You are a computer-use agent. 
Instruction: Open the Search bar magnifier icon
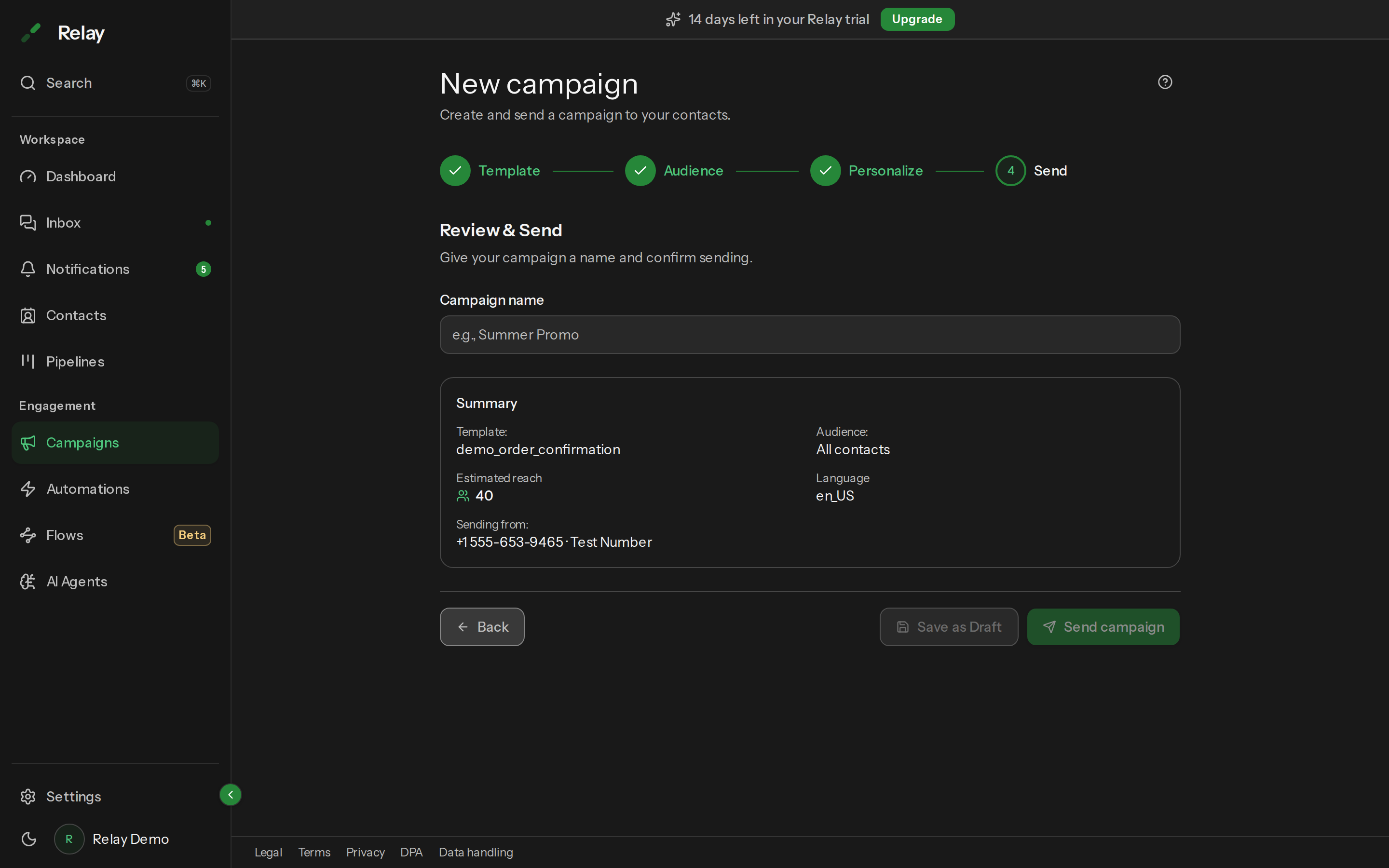(28, 82)
